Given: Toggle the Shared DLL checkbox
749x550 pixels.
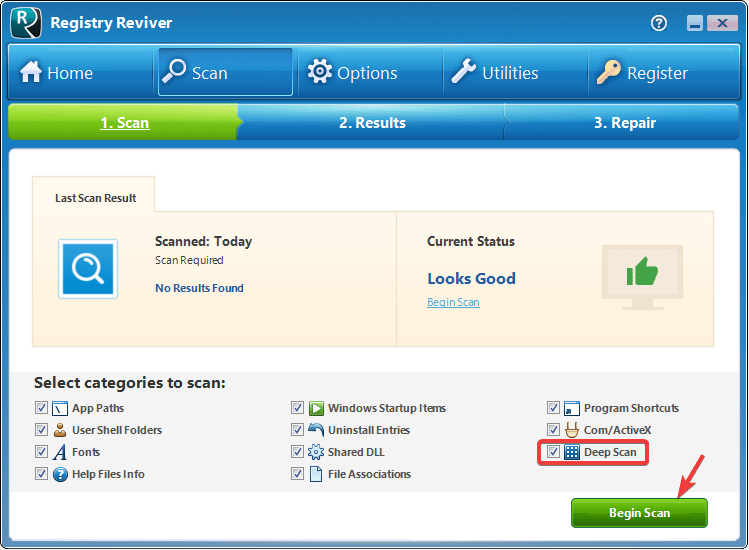Looking at the screenshot, I should [297, 452].
